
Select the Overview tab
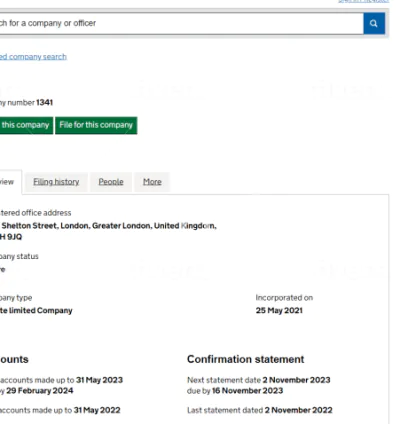(x=11, y=182)
